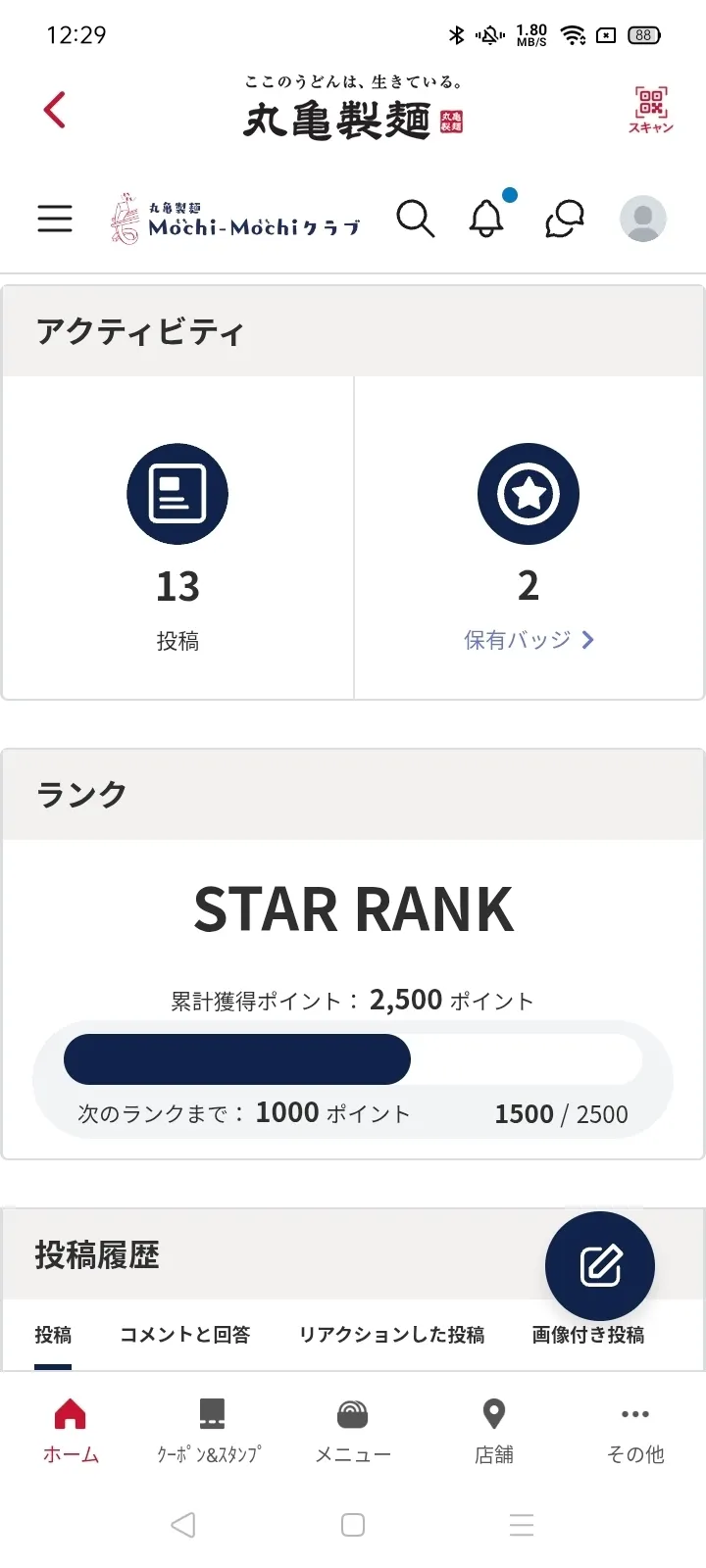Tap the rank points progress bar
The width and height of the screenshot is (706, 1568).
click(353, 1059)
